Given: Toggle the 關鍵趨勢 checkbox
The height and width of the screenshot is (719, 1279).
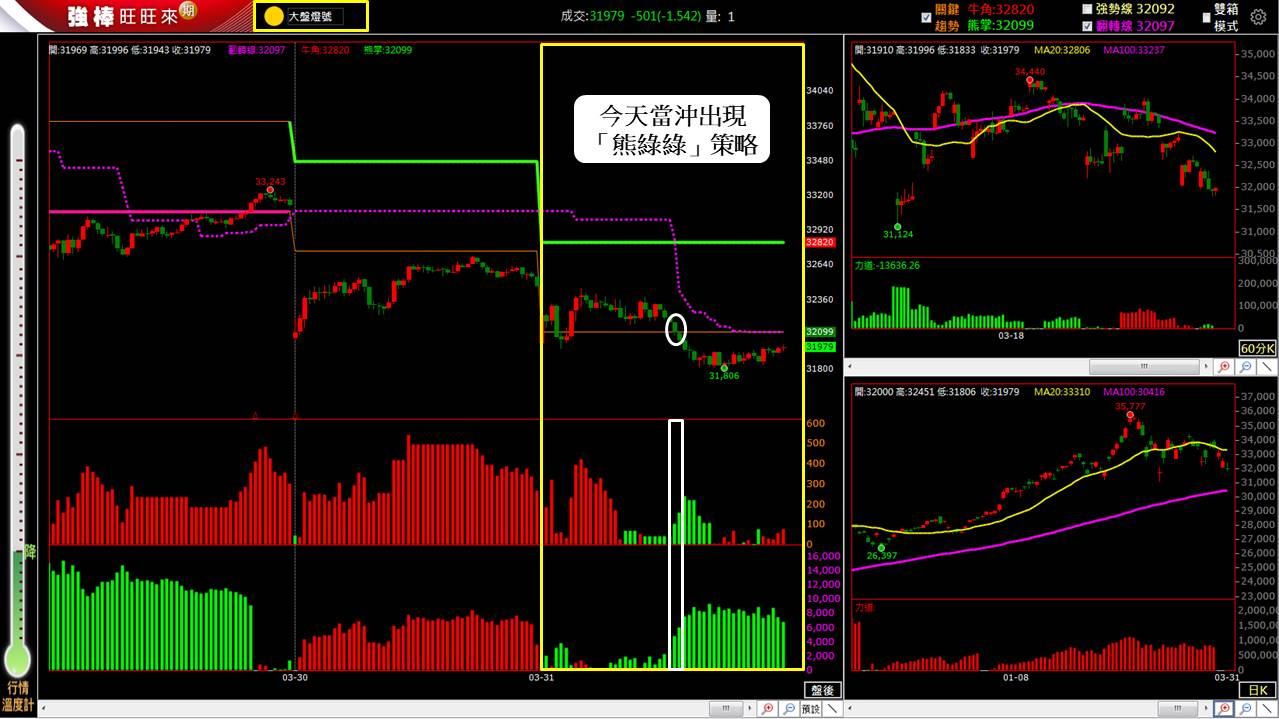Looking at the screenshot, I should [x=926, y=17].
